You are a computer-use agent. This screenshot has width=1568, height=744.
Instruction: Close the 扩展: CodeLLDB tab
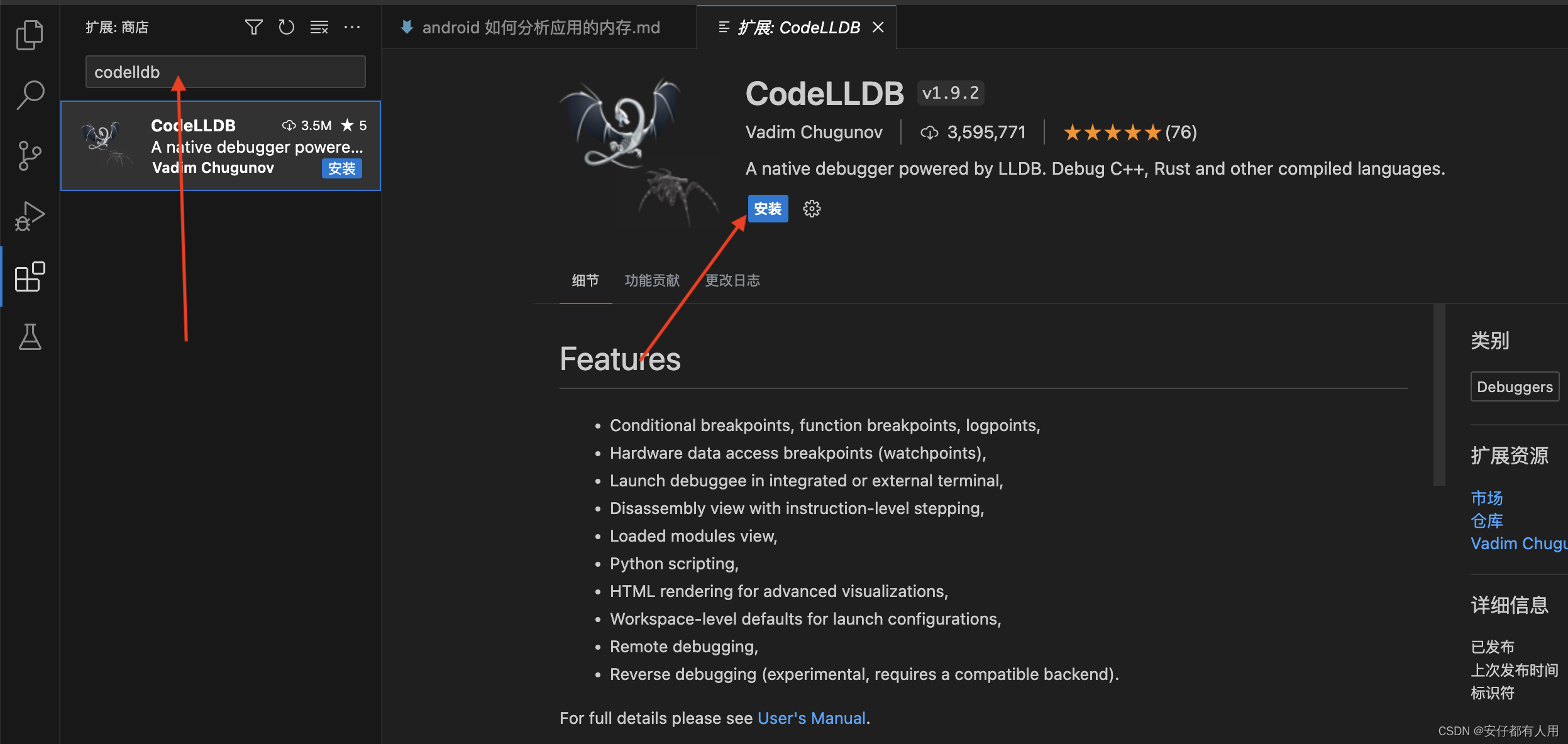point(878,27)
